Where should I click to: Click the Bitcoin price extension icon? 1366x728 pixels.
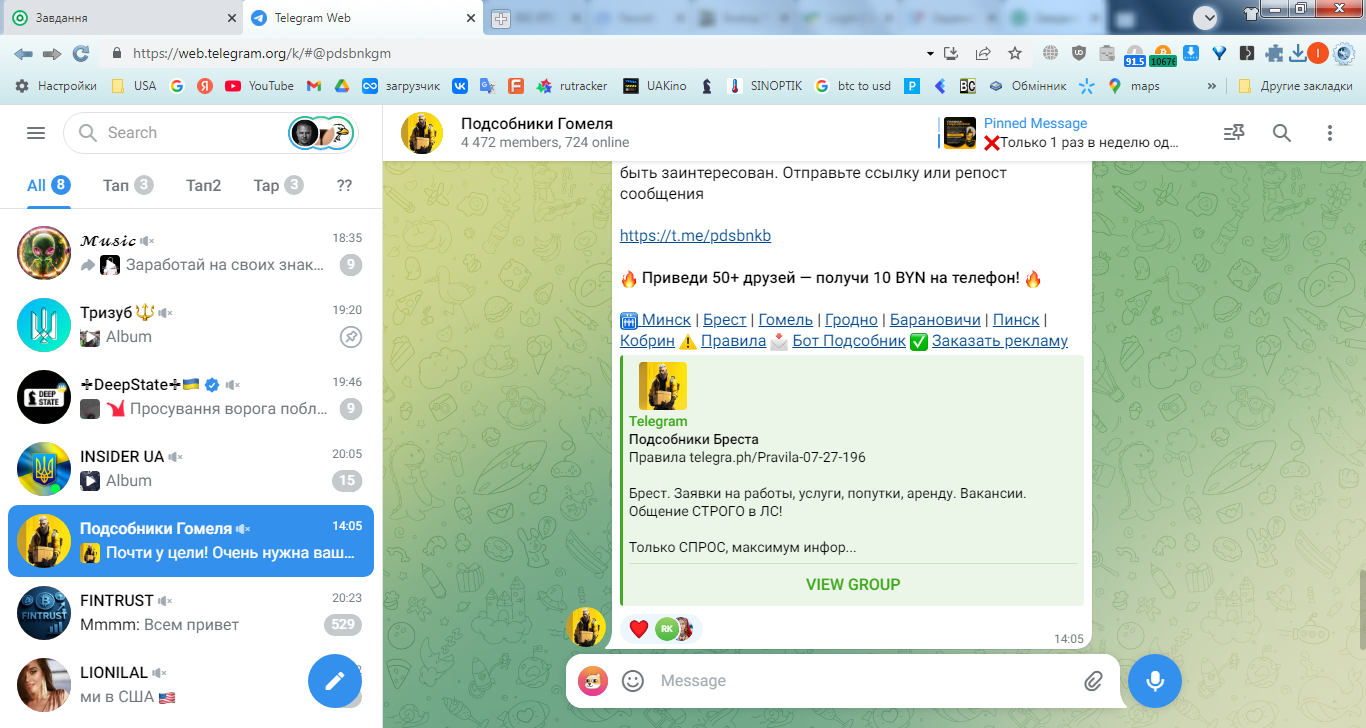[x=1163, y=54]
